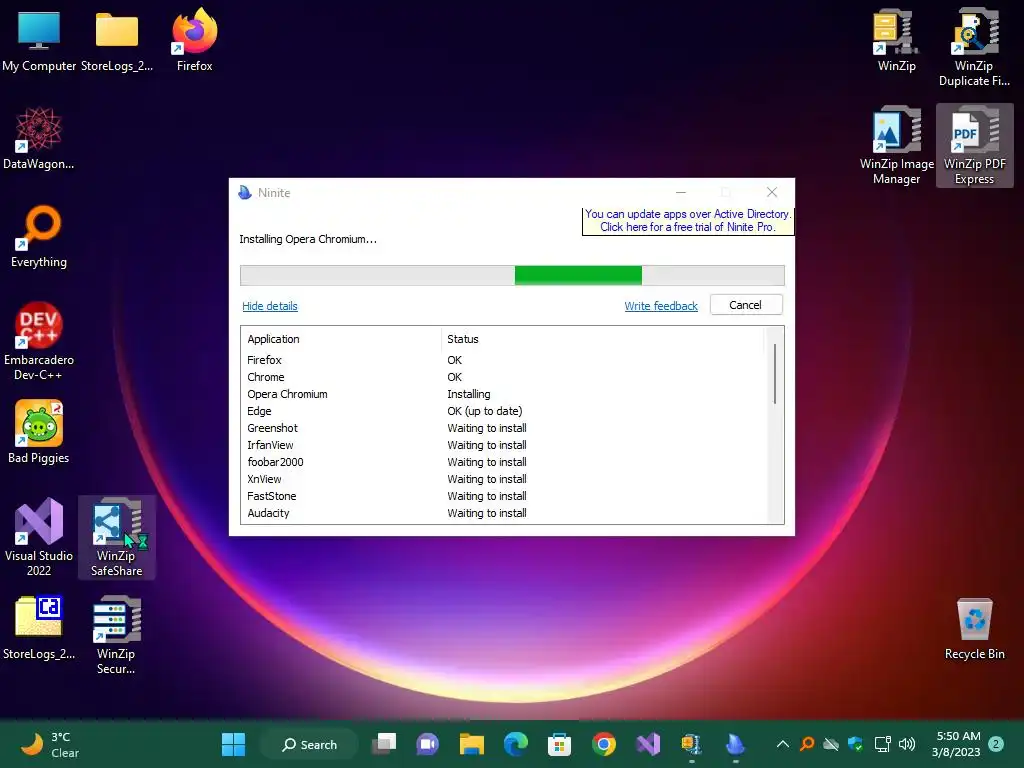The height and width of the screenshot is (768, 1024).
Task: Select the WinZip Duplicate File Finder shortcut
Action: click(x=974, y=48)
